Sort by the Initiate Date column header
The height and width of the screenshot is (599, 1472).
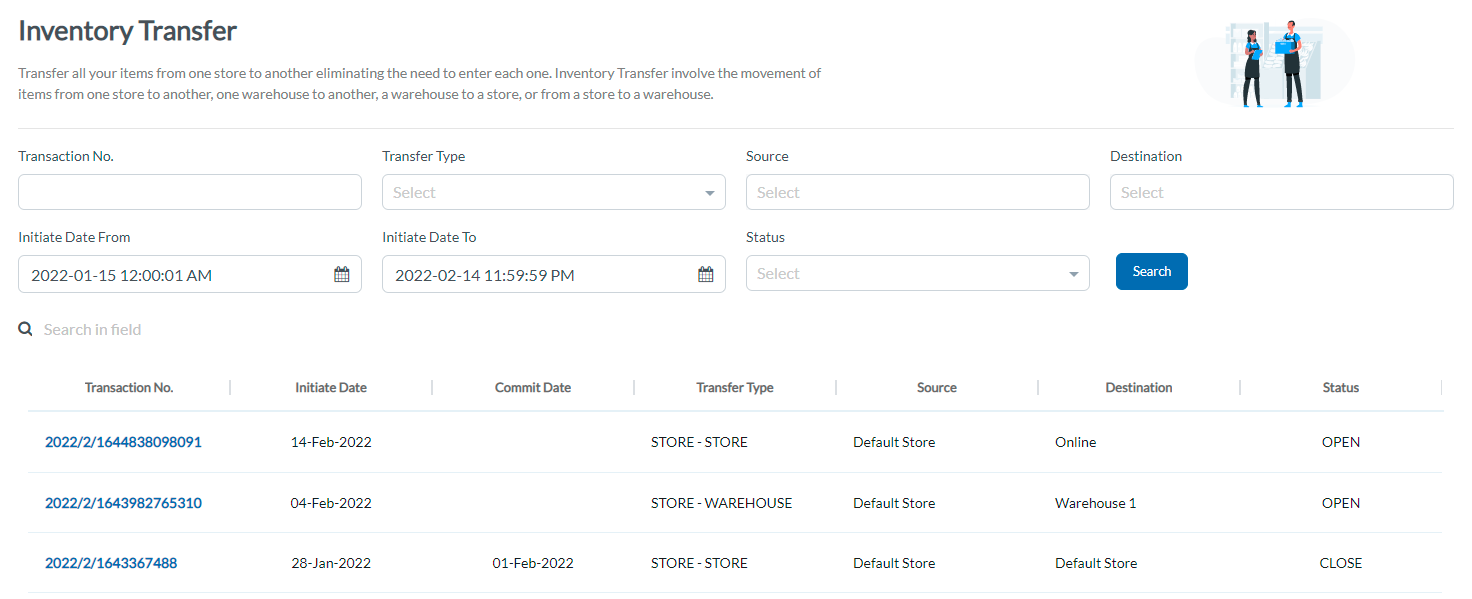pos(331,387)
